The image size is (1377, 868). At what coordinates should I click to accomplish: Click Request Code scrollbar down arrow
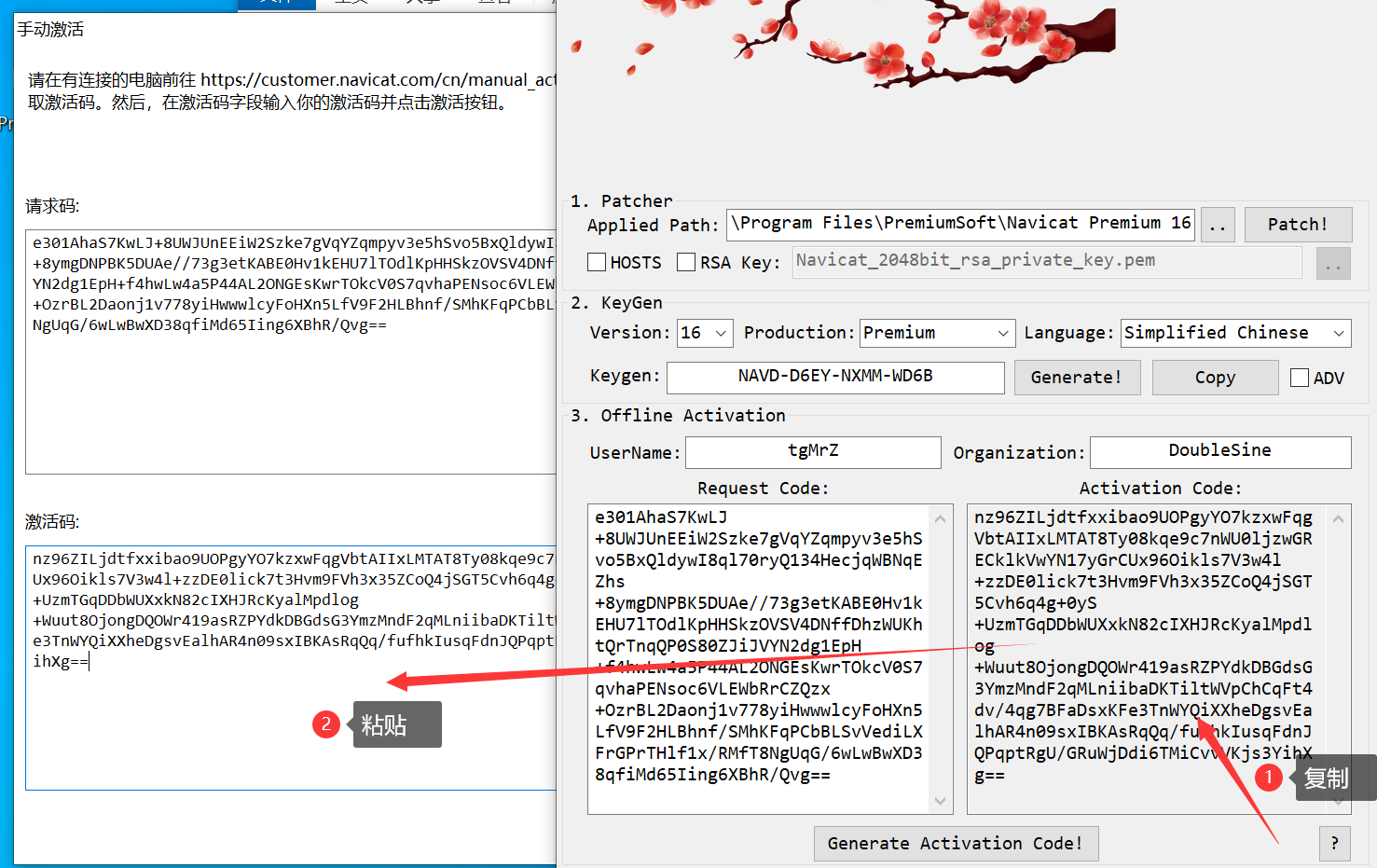[x=940, y=801]
